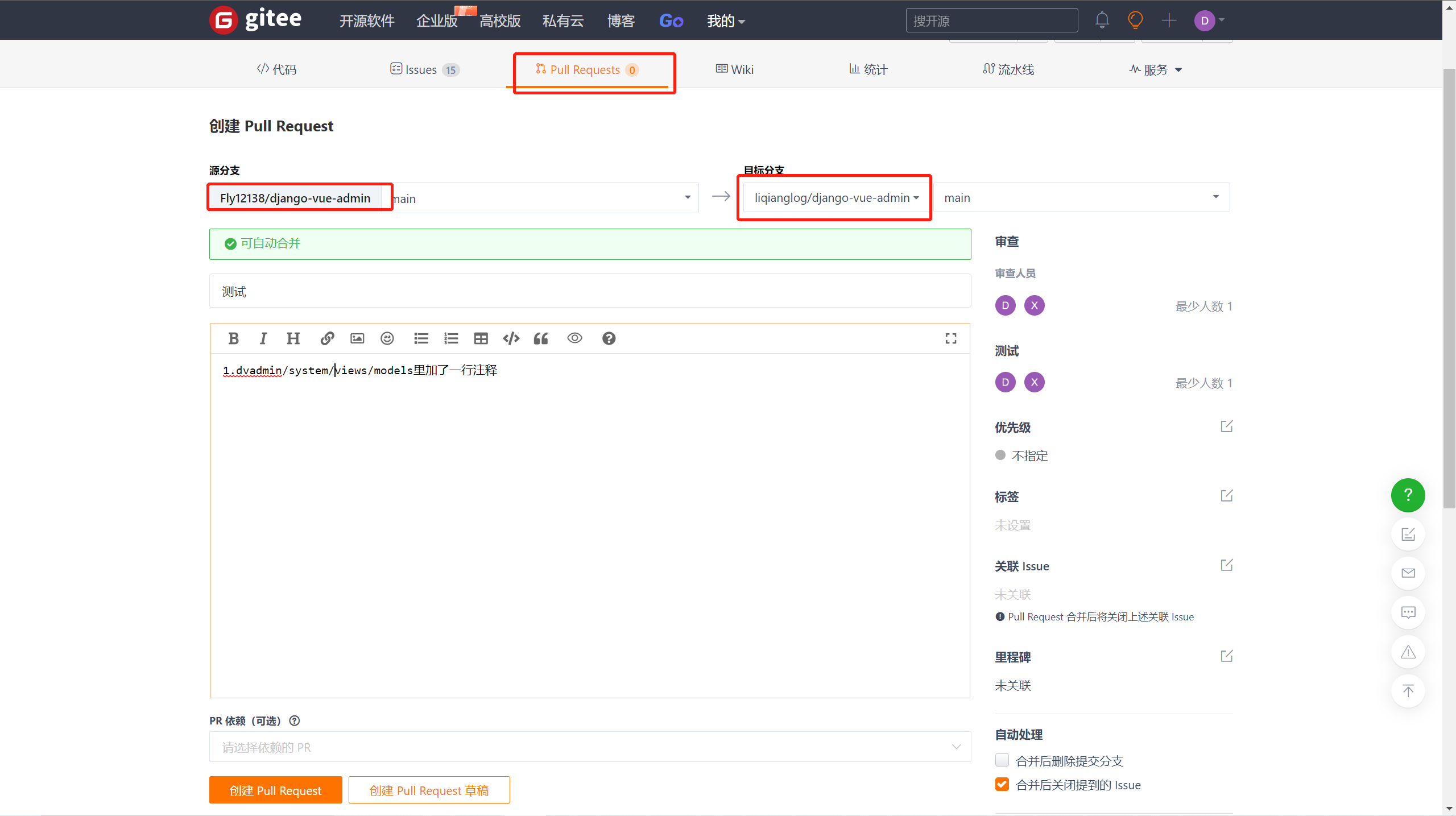Click the Bold formatting icon
The width and height of the screenshot is (1456, 816).
click(233, 338)
